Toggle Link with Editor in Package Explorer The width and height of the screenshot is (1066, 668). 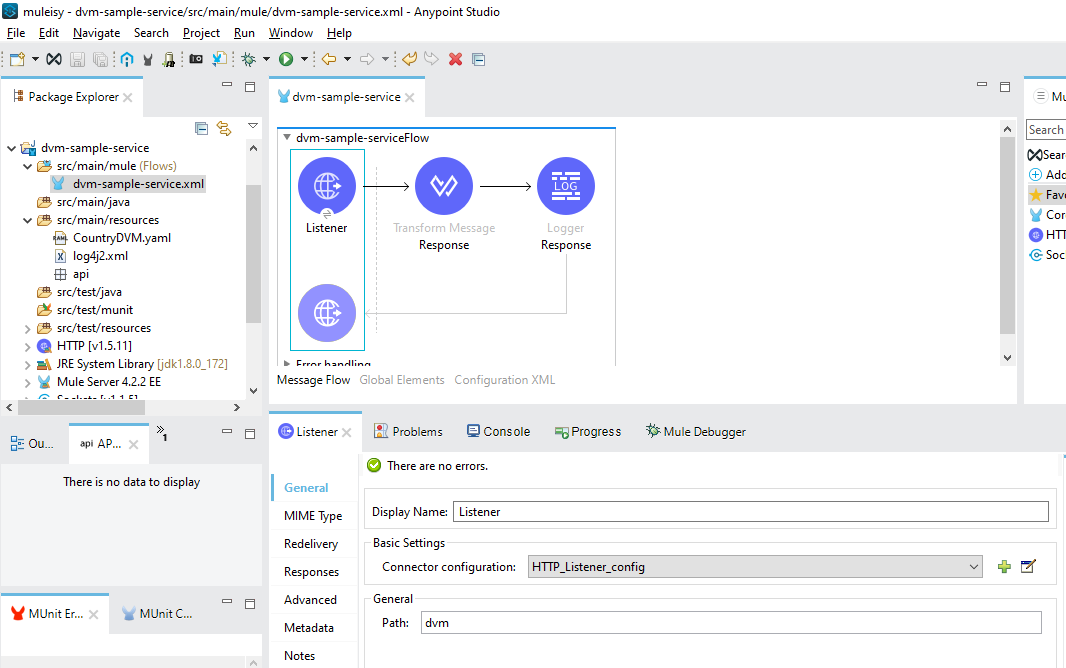click(x=224, y=128)
